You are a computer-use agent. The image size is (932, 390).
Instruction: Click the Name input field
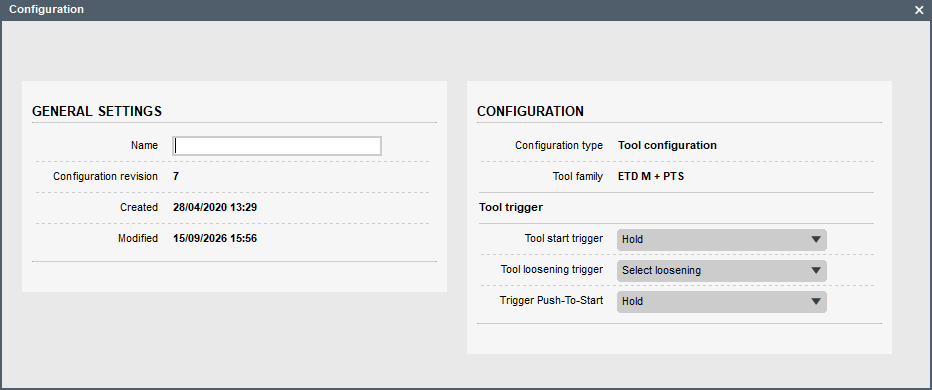(x=276, y=146)
